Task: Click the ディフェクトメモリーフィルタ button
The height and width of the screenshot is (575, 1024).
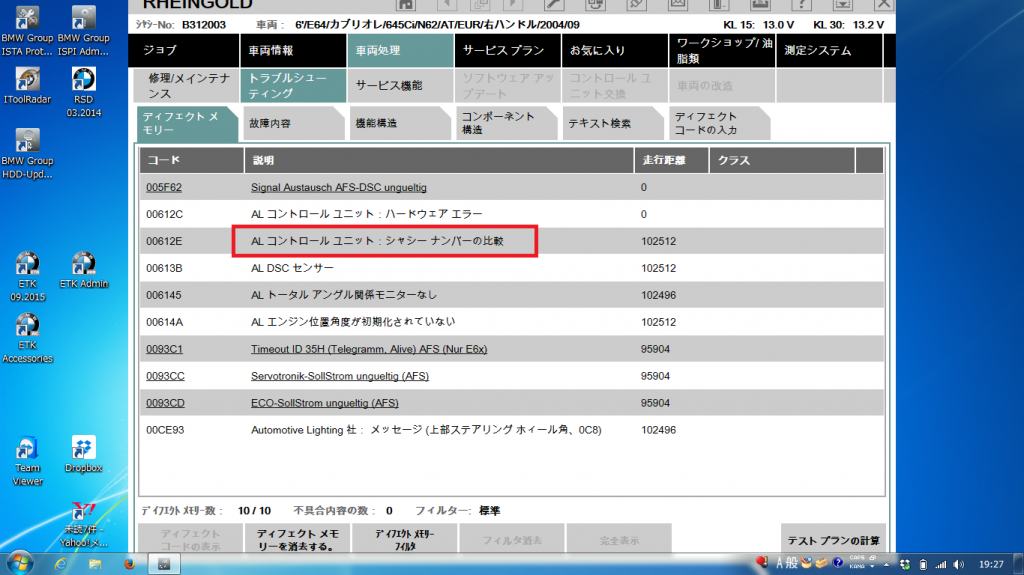Action: pos(405,540)
